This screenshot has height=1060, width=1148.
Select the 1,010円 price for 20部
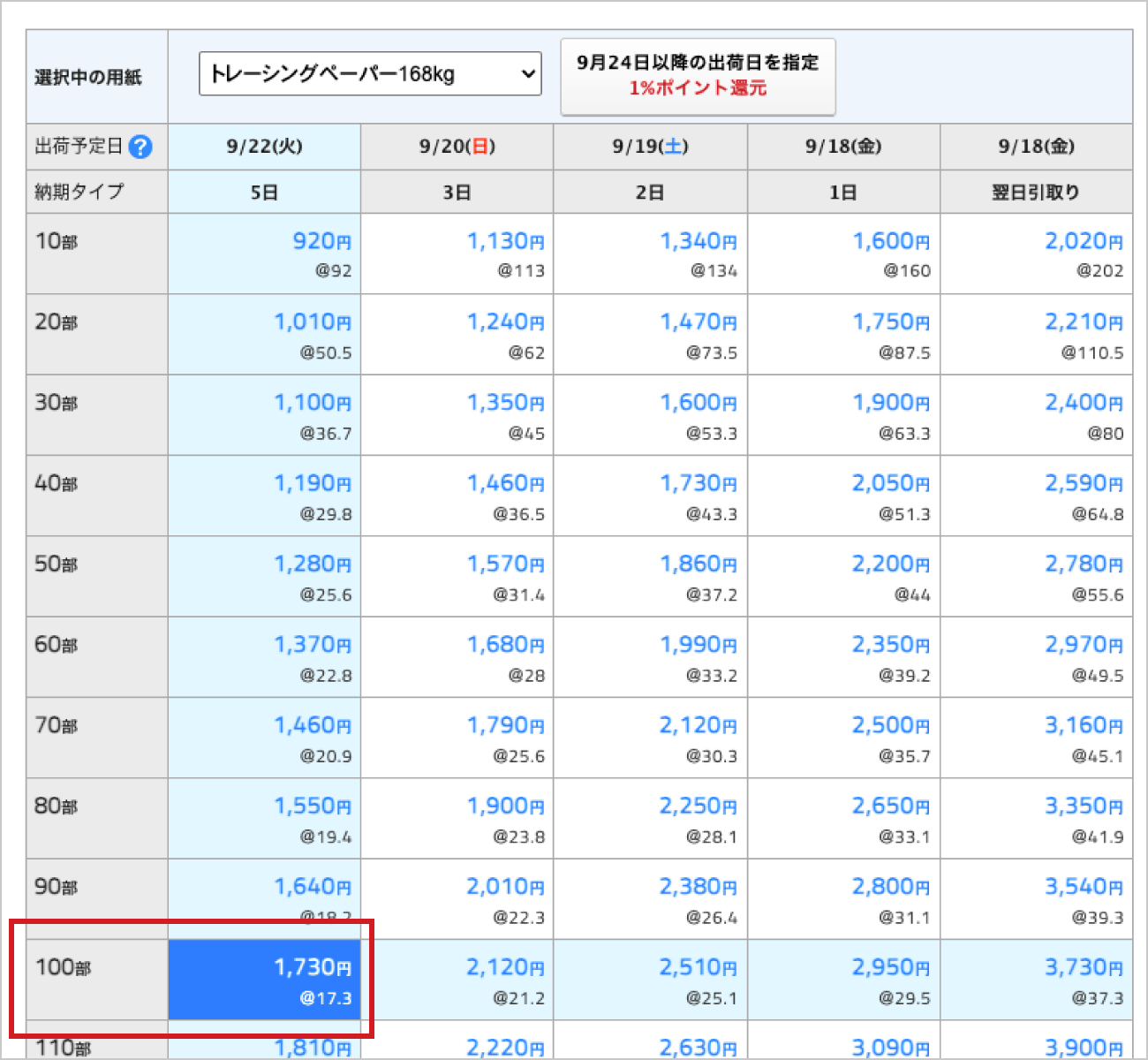pos(264,334)
